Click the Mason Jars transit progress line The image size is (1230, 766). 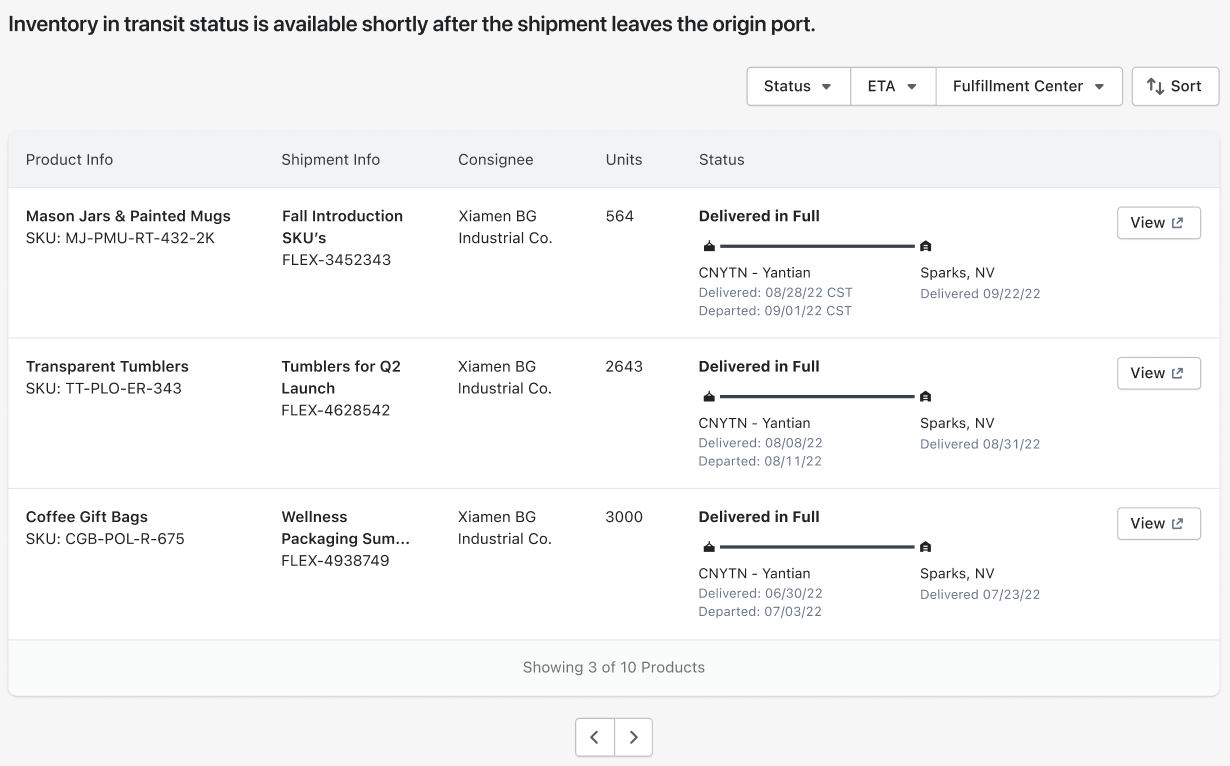816,246
